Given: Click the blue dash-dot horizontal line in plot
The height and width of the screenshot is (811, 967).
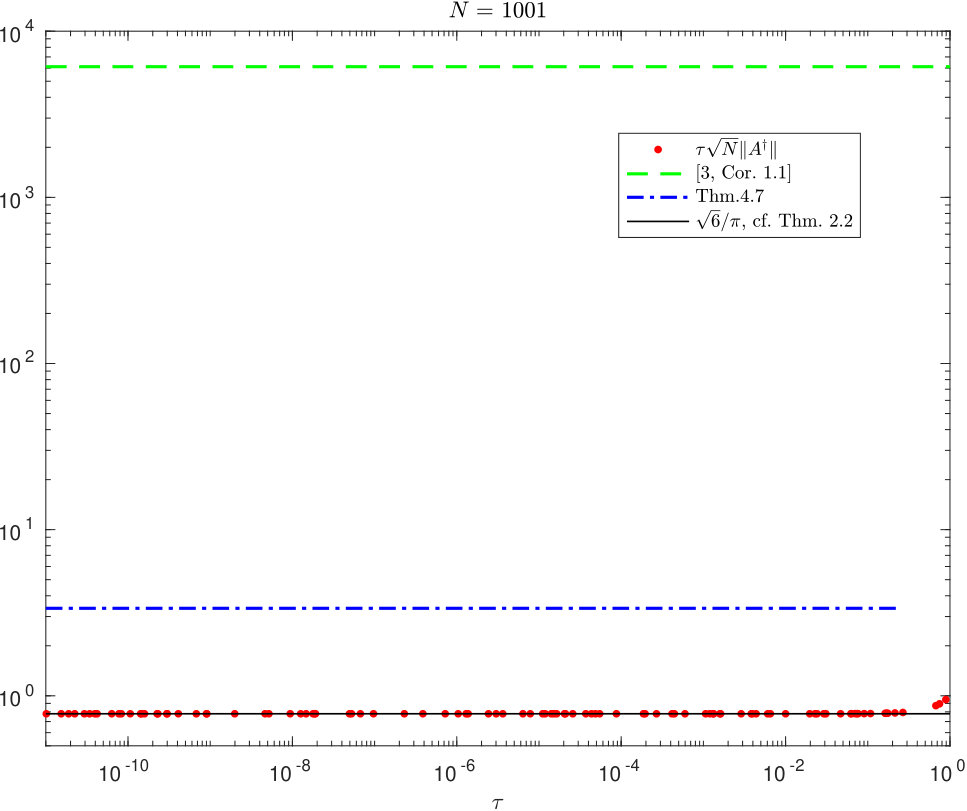Looking at the screenshot, I should [471, 609].
